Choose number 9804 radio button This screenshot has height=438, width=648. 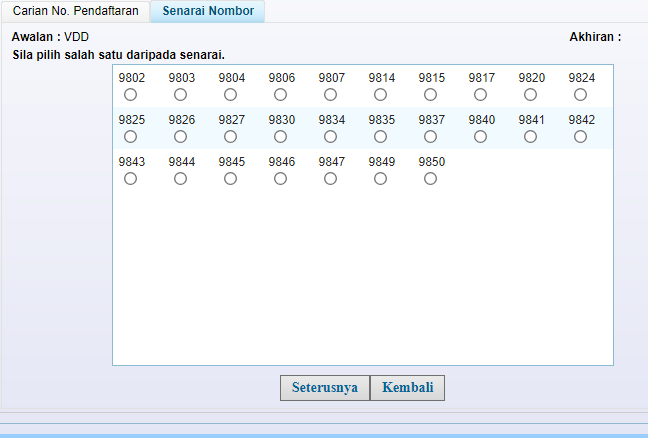click(230, 95)
